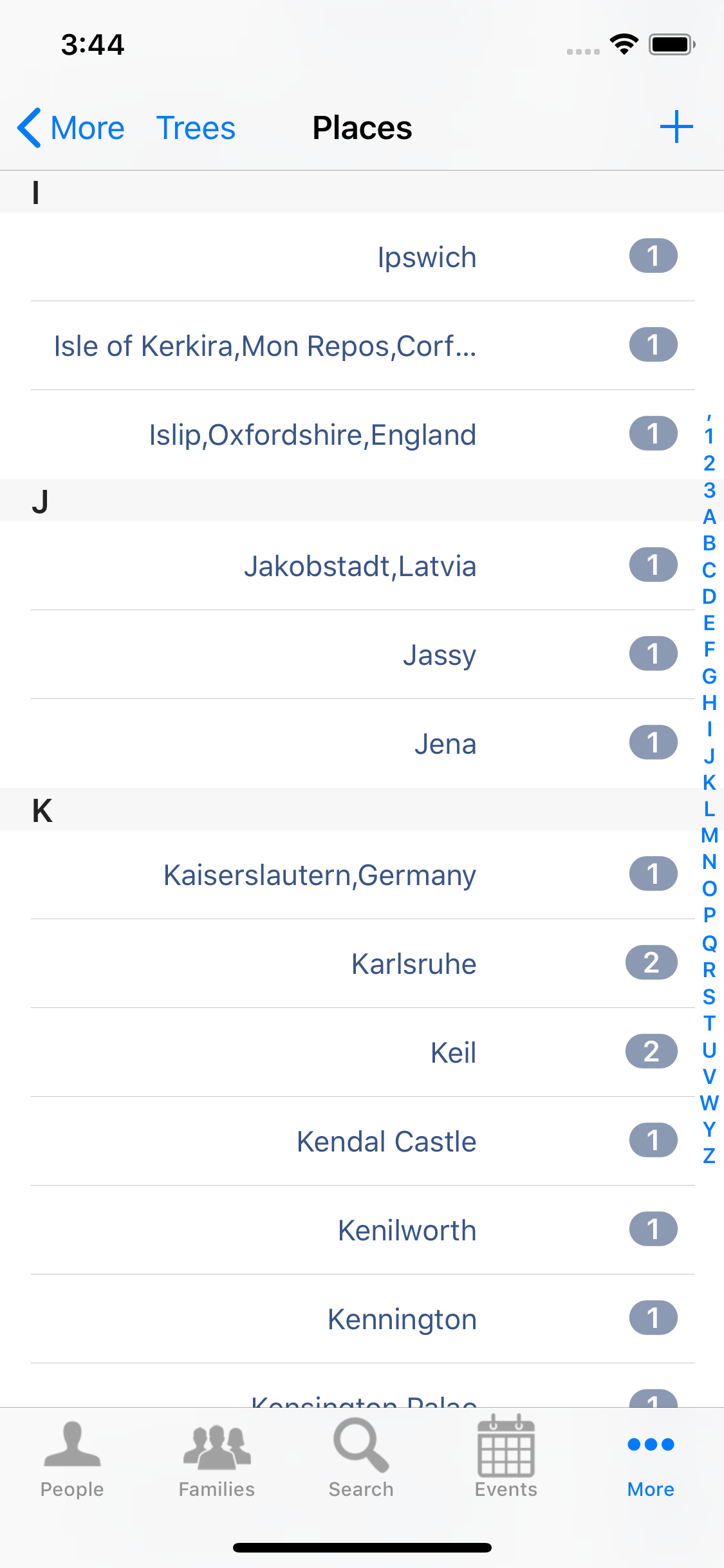724x1568 pixels.
Task: Tap the back chevron beside More
Action: (x=30, y=127)
